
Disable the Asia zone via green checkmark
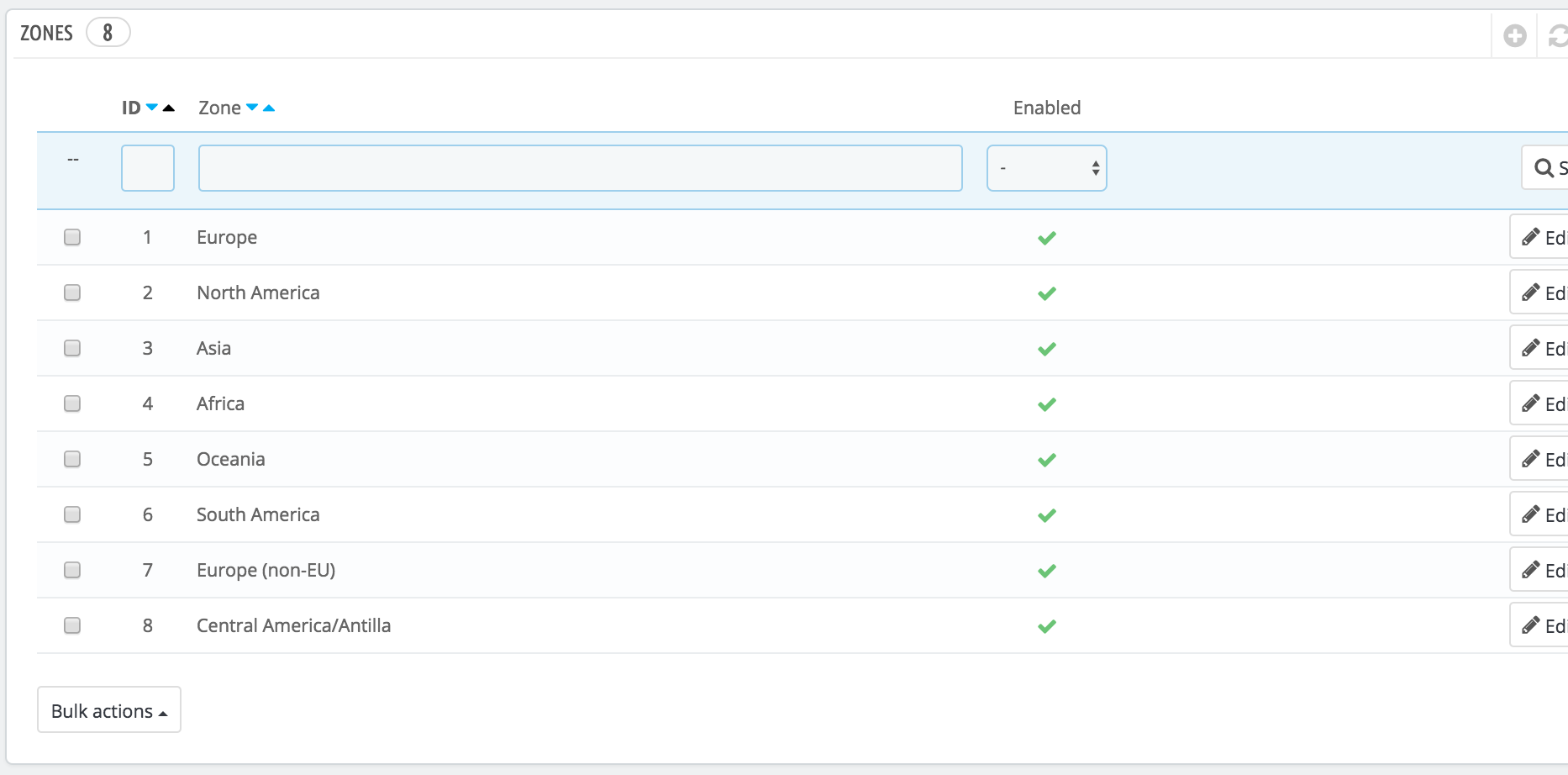click(x=1046, y=349)
